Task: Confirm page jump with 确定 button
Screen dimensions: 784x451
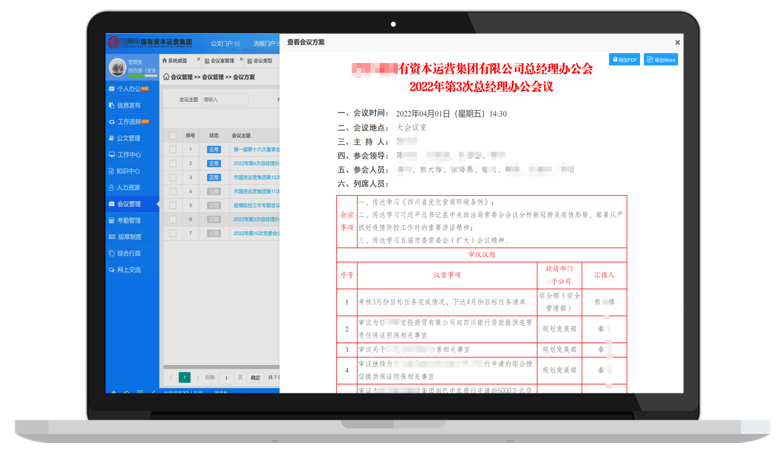Action: point(255,378)
